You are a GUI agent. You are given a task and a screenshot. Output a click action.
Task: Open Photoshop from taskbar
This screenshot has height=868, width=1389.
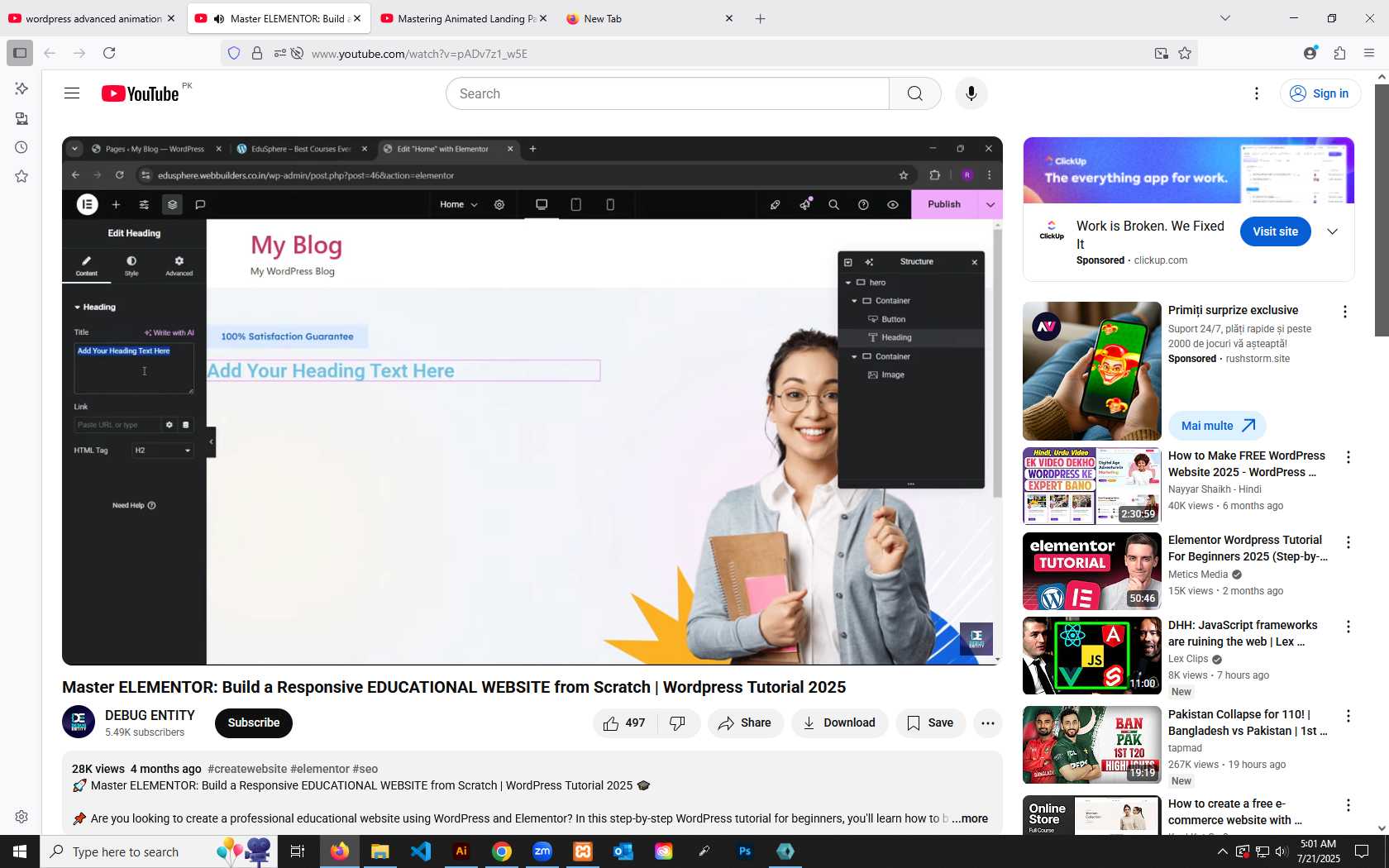coord(745,851)
